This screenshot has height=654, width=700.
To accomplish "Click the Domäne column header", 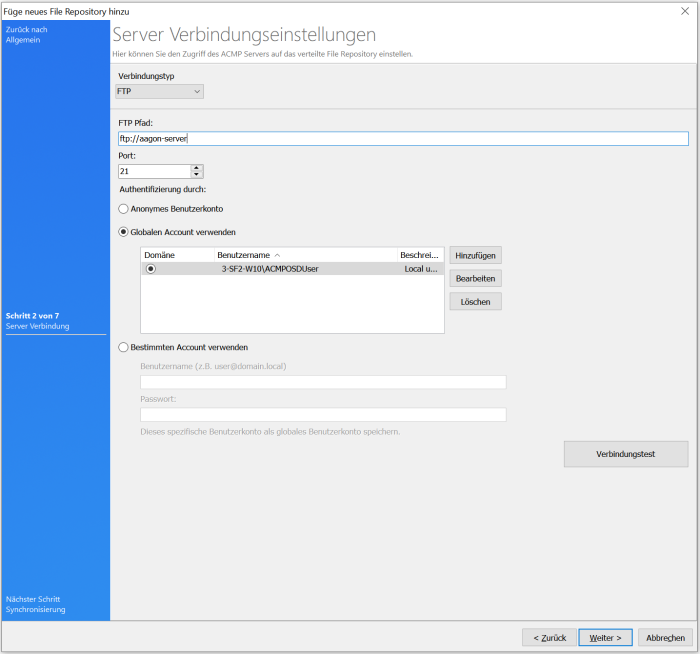I will pyautogui.click(x=160, y=256).
